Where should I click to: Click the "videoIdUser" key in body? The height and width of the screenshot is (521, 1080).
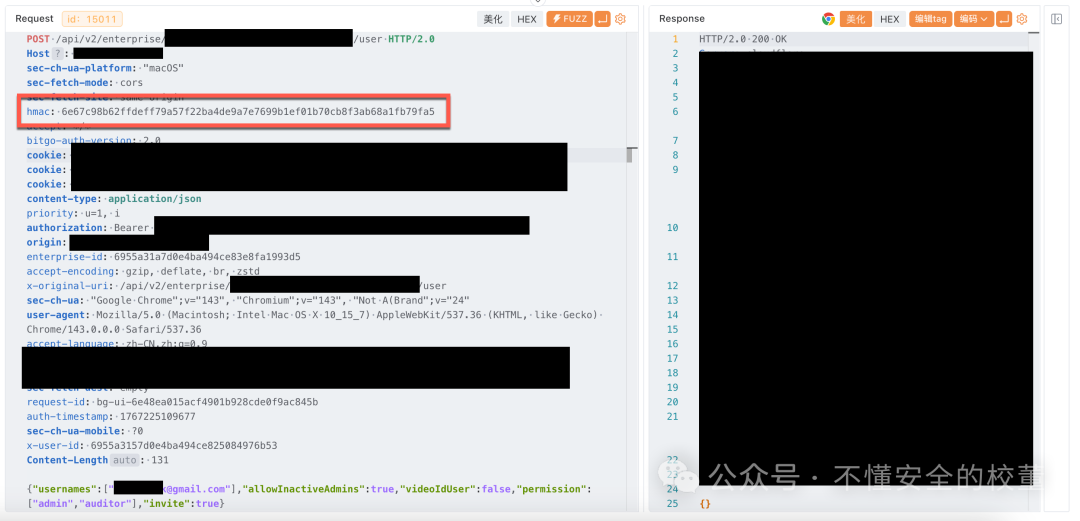(x=437, y=489)
